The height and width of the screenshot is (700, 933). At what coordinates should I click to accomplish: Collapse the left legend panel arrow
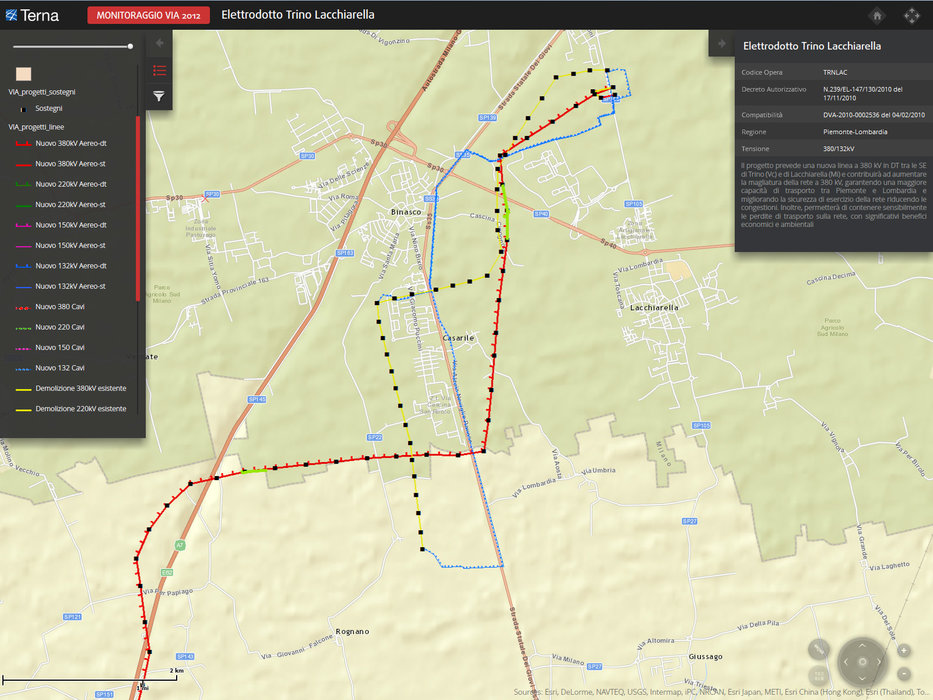point(159,43)
